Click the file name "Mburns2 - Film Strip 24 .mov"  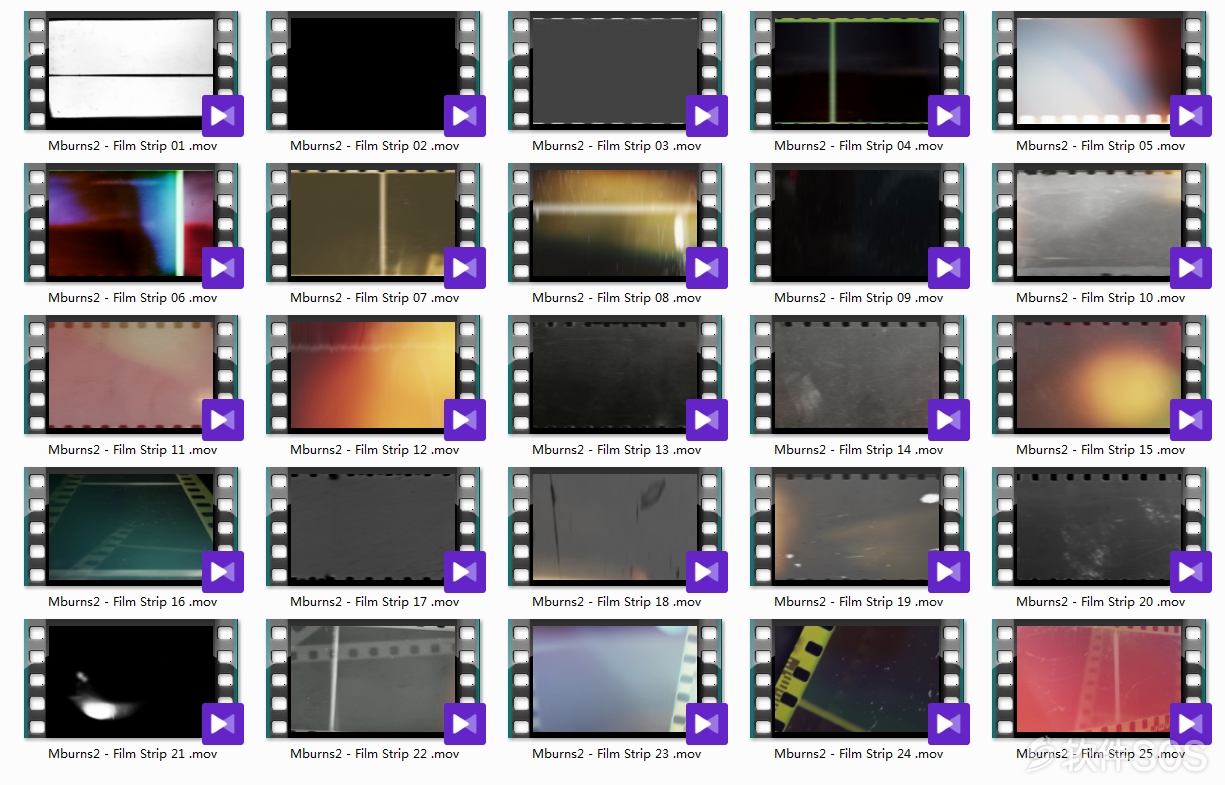point(858,754)
